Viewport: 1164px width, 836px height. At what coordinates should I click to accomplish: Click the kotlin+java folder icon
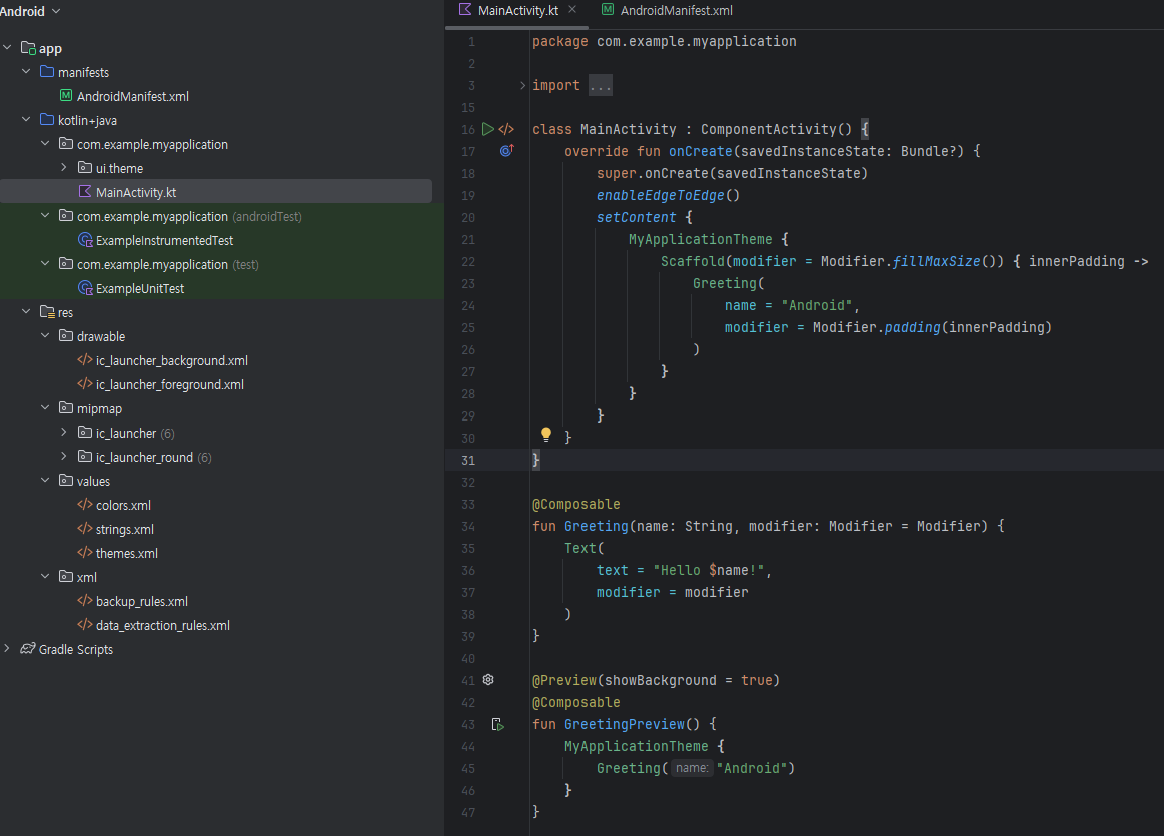tap(47, 120)
